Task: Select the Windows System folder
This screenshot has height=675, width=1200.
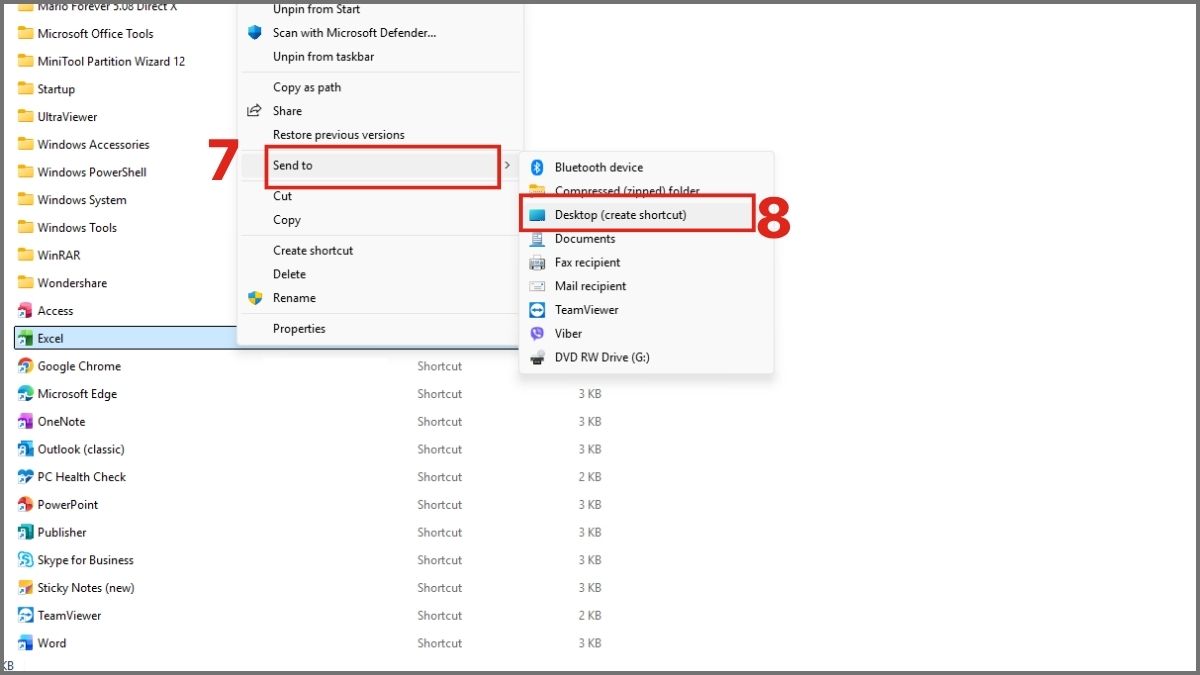Action: tap(72, 200)
